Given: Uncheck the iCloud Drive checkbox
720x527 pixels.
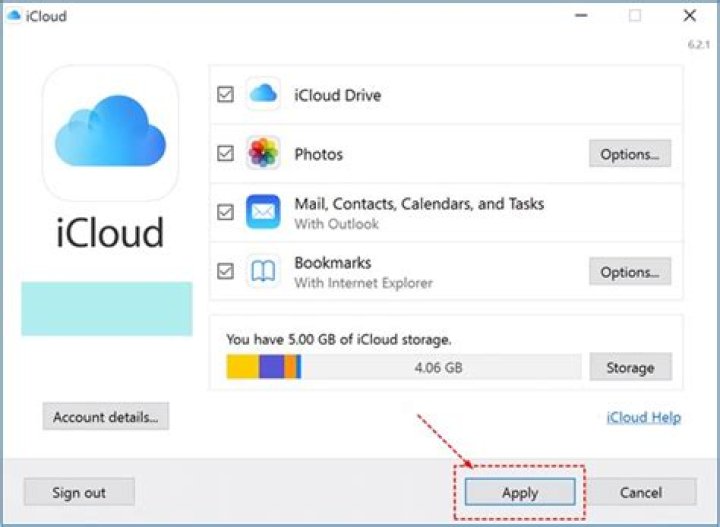Looking at the screenshot, I should [x=225, y=95].
